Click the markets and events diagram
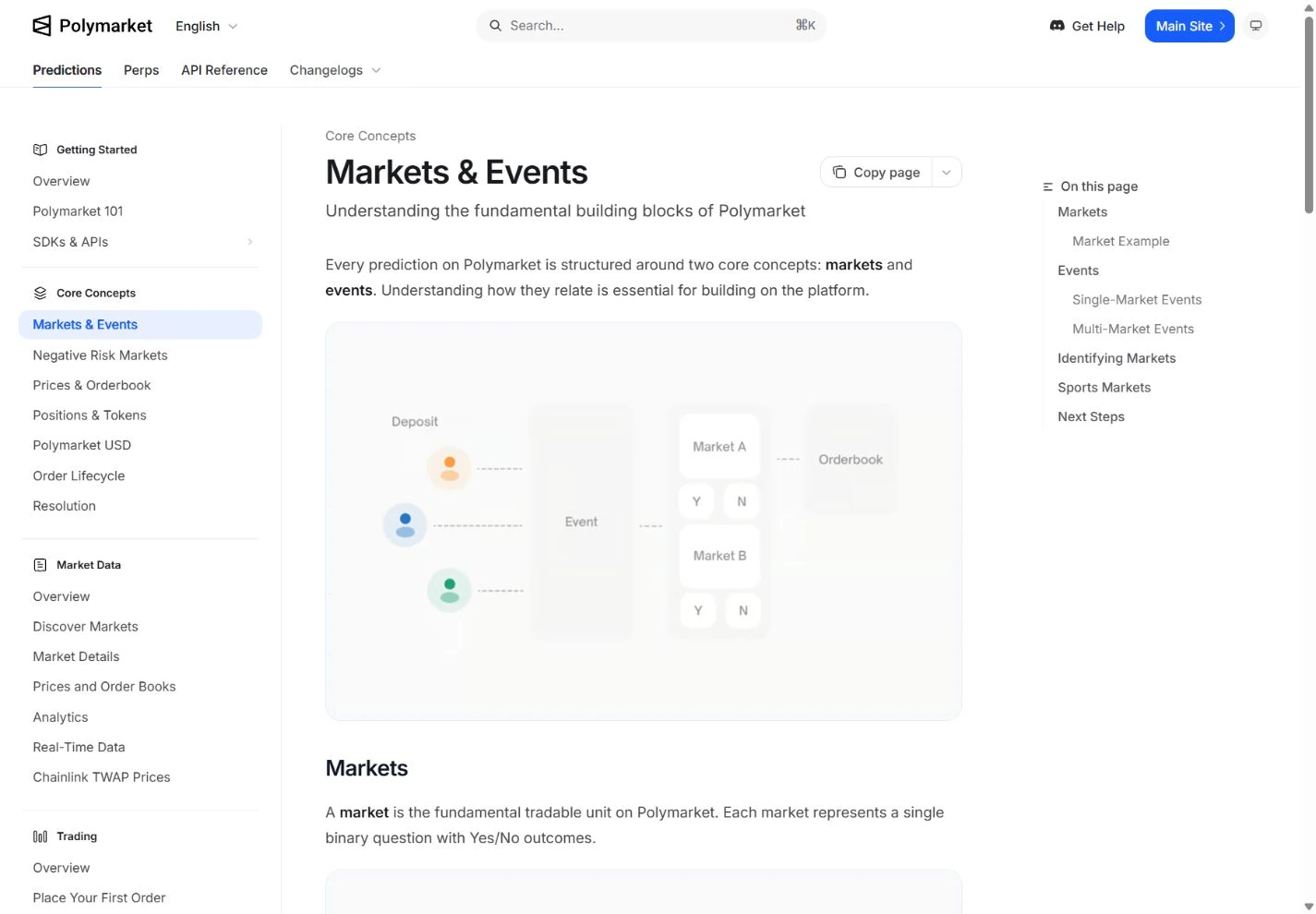The image size is (1316, 914). (x=644, y=522)
